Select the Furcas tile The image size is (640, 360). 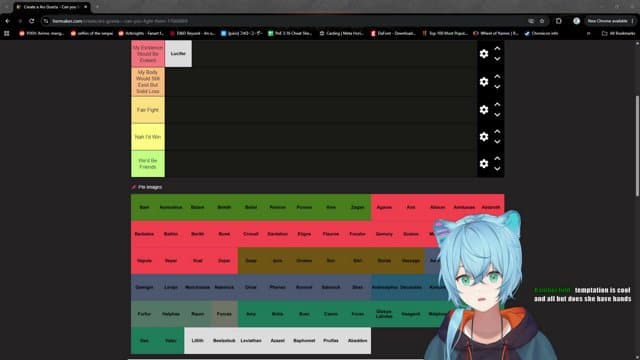click(224, 314)
